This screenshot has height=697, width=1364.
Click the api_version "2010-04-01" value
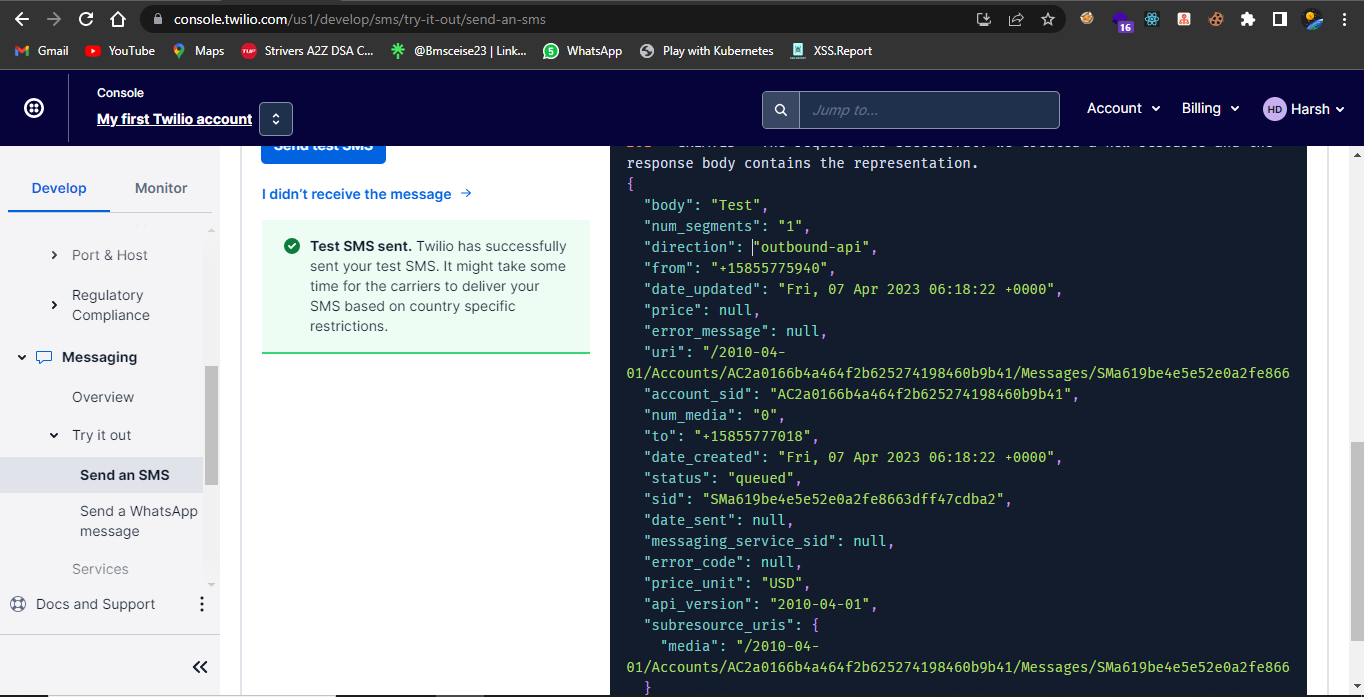click(x=820, y=604)
